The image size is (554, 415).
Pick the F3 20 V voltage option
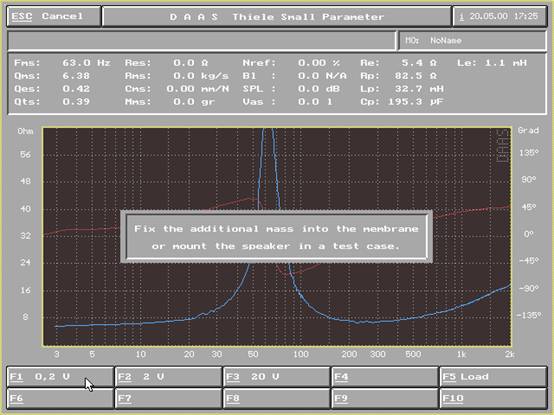pos(277,377)
